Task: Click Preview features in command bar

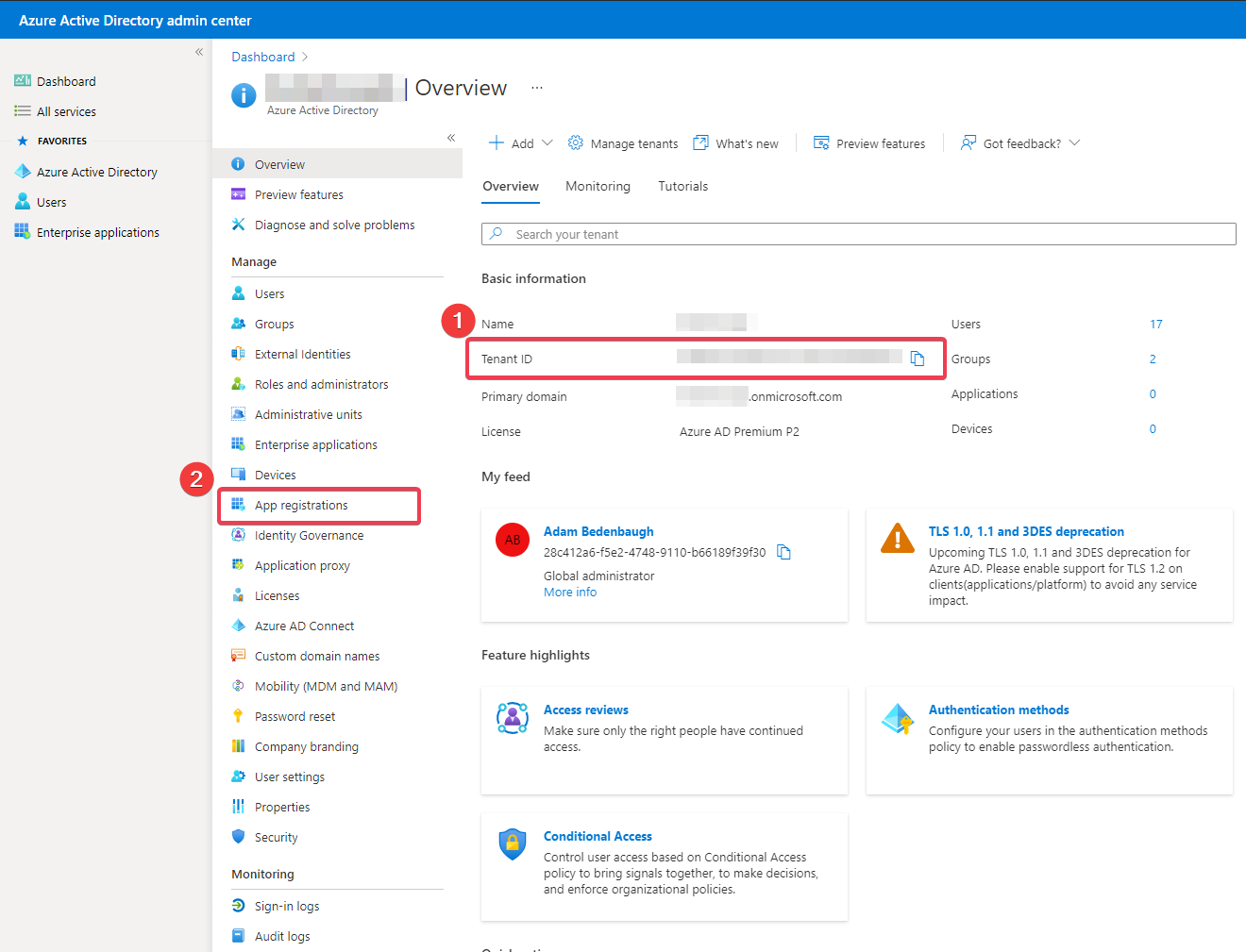Action: click(869, 143)
